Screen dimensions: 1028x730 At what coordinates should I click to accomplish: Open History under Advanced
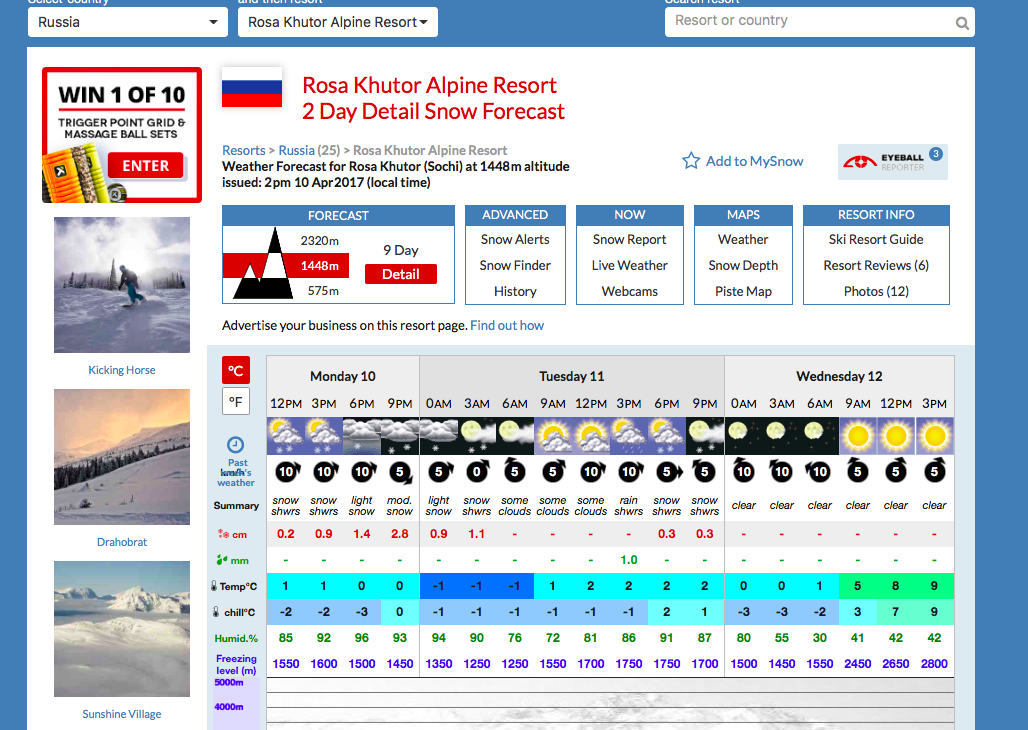[515, 291]
